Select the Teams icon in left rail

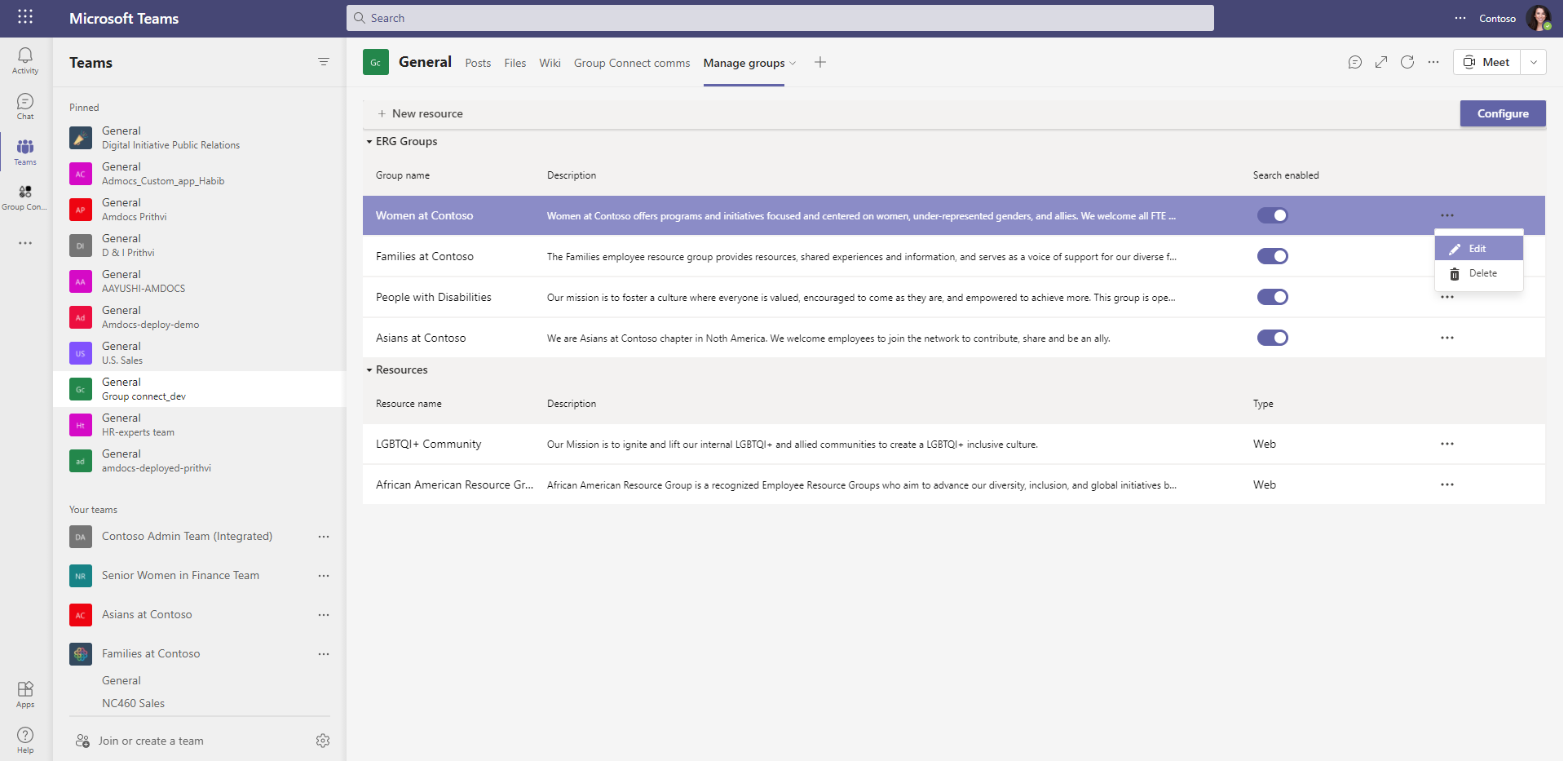tap(25, 152)
